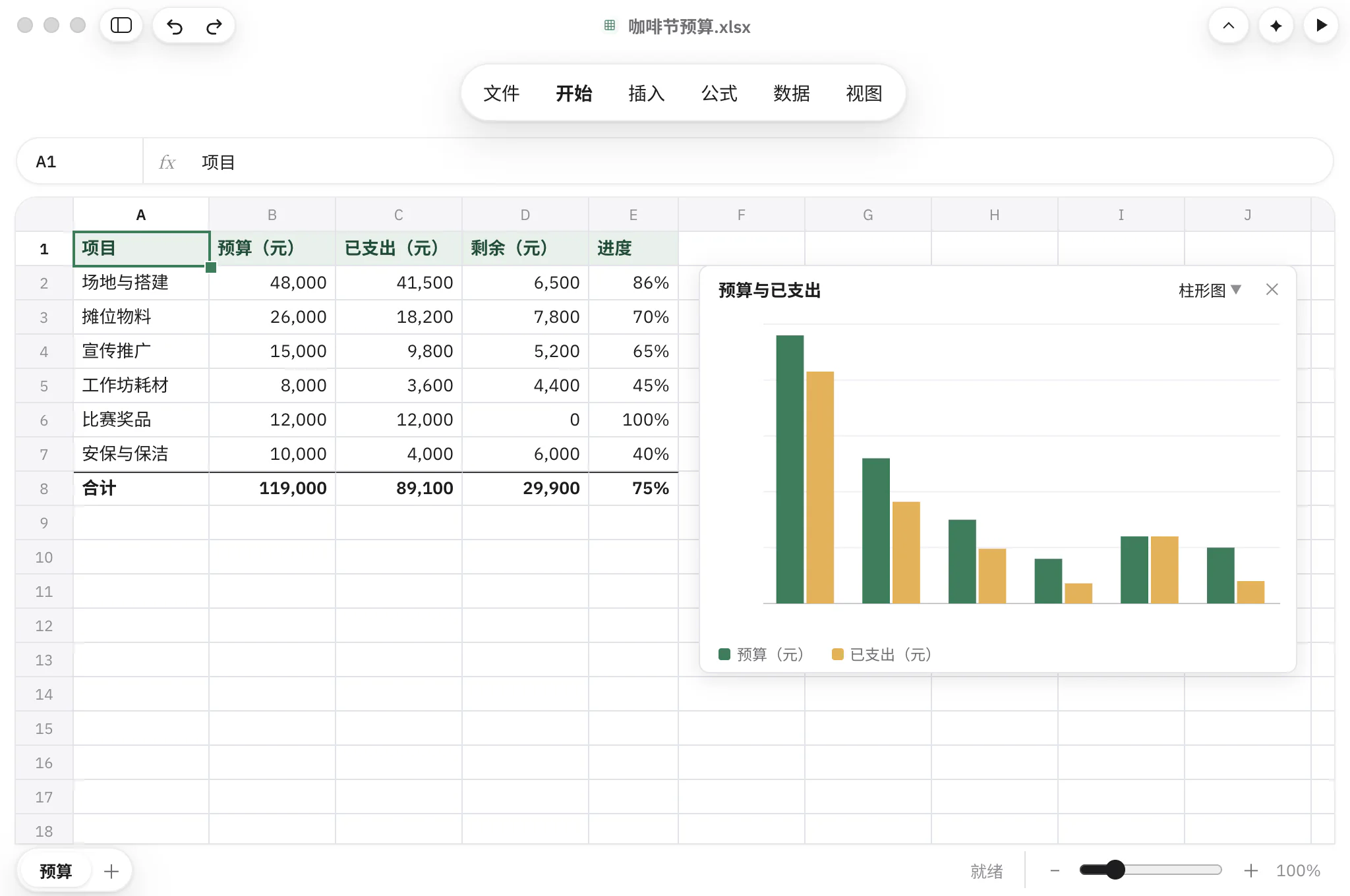Click the zoom out minus icon
The height and width of the screenshot is (896, 1350).
[x=1055, y=871]
